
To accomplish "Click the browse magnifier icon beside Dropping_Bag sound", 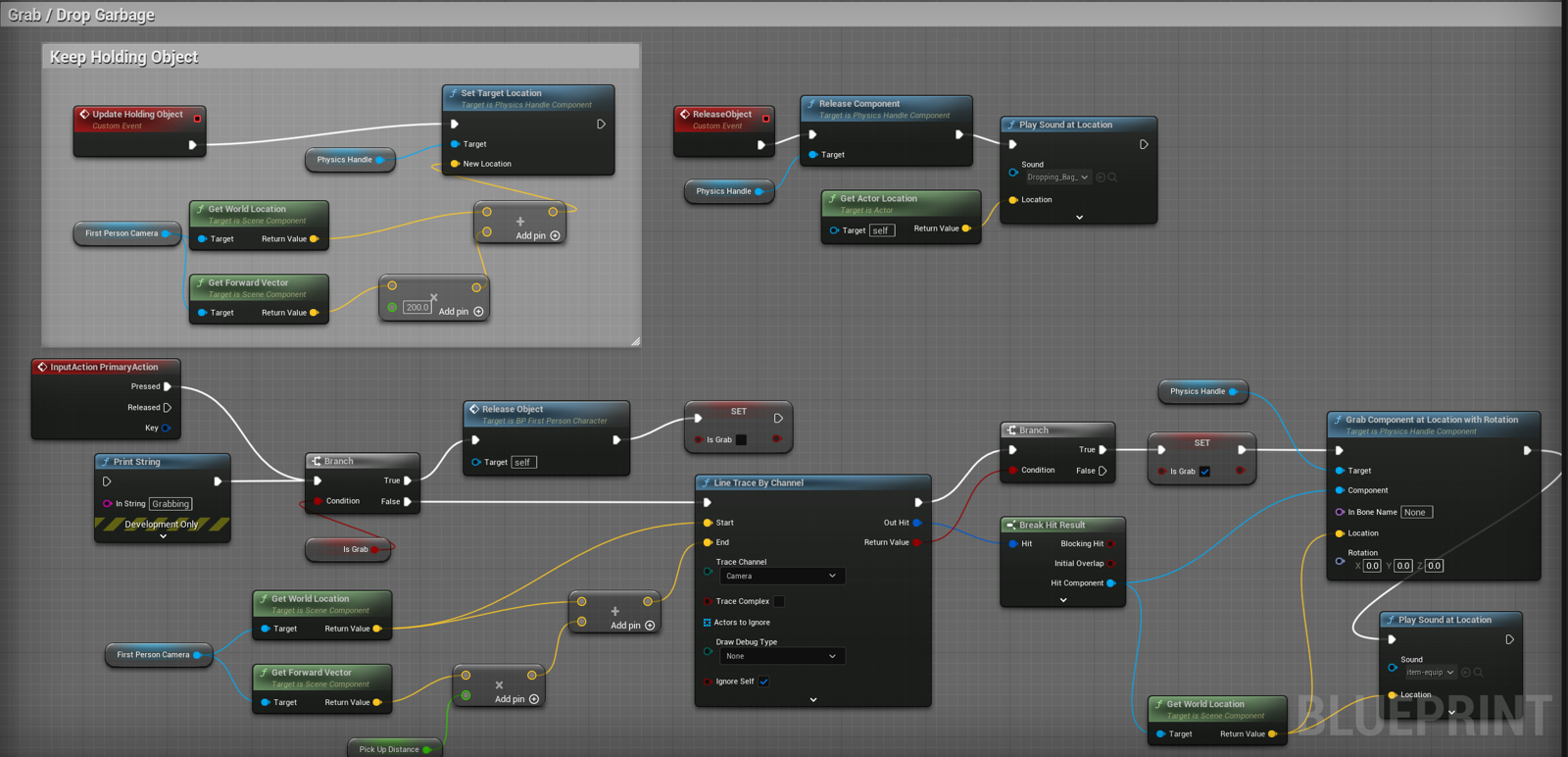I will [1112, 177].
